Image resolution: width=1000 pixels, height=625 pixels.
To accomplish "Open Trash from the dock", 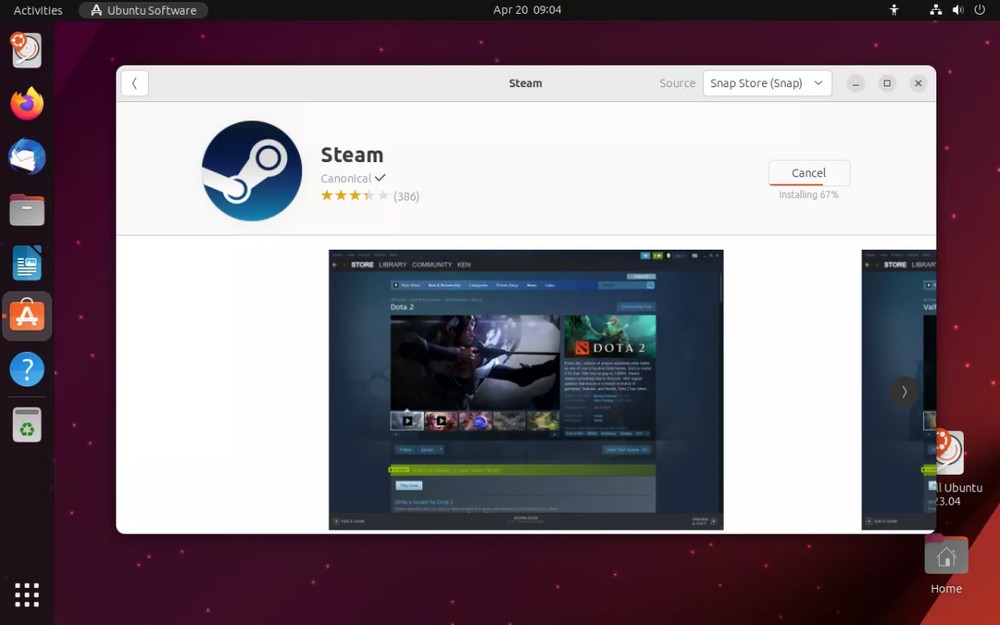I will tap(27, 424).
